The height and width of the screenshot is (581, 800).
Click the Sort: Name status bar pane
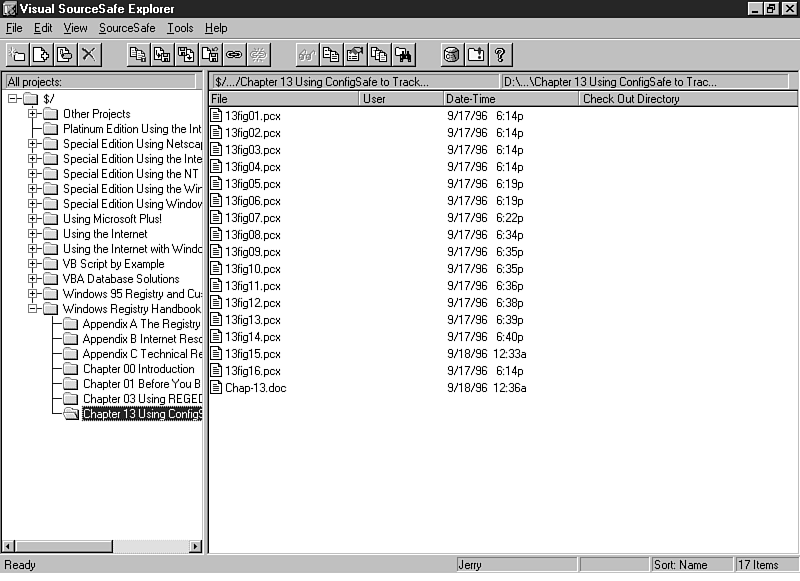click(691, 565)
